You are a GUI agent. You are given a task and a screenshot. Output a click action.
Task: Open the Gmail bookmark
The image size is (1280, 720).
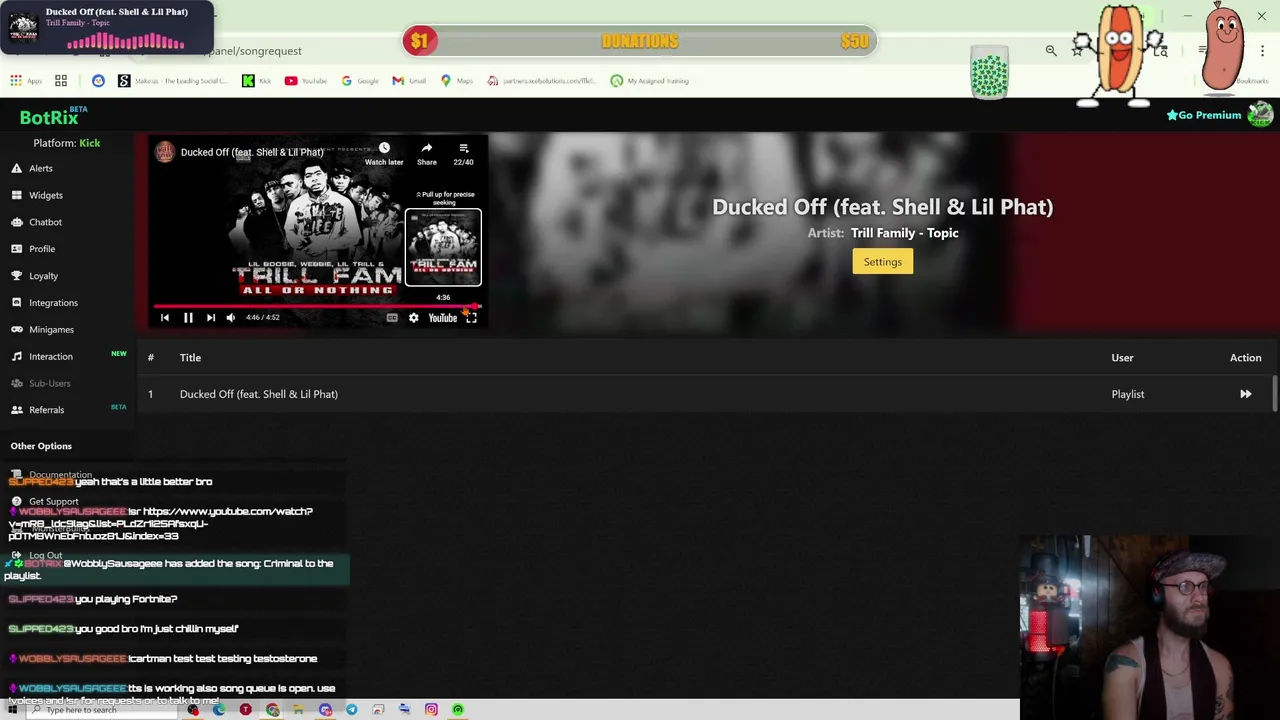click(x=409, y=81)
